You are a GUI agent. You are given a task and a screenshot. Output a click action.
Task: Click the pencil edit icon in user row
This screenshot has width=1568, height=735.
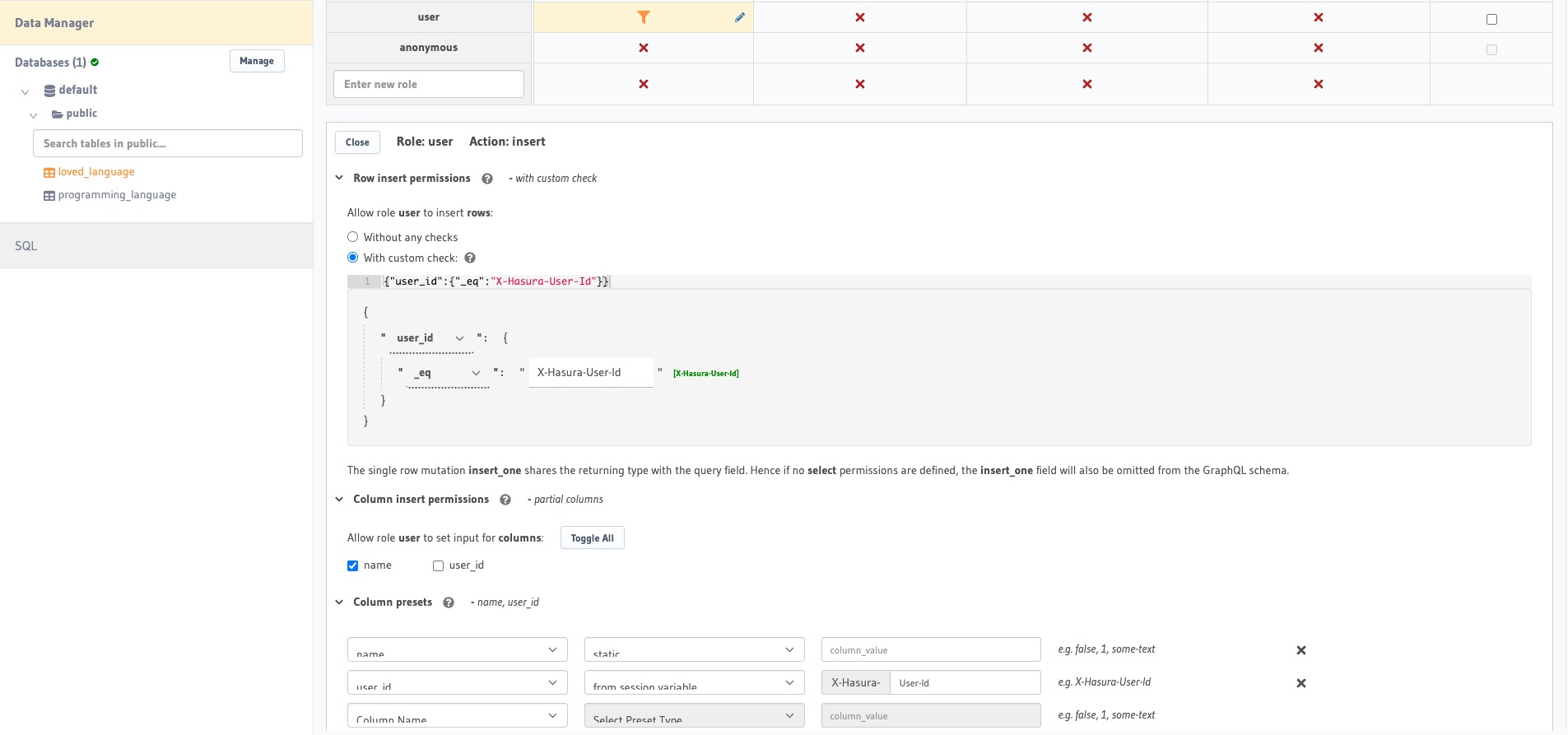point(740,17)
